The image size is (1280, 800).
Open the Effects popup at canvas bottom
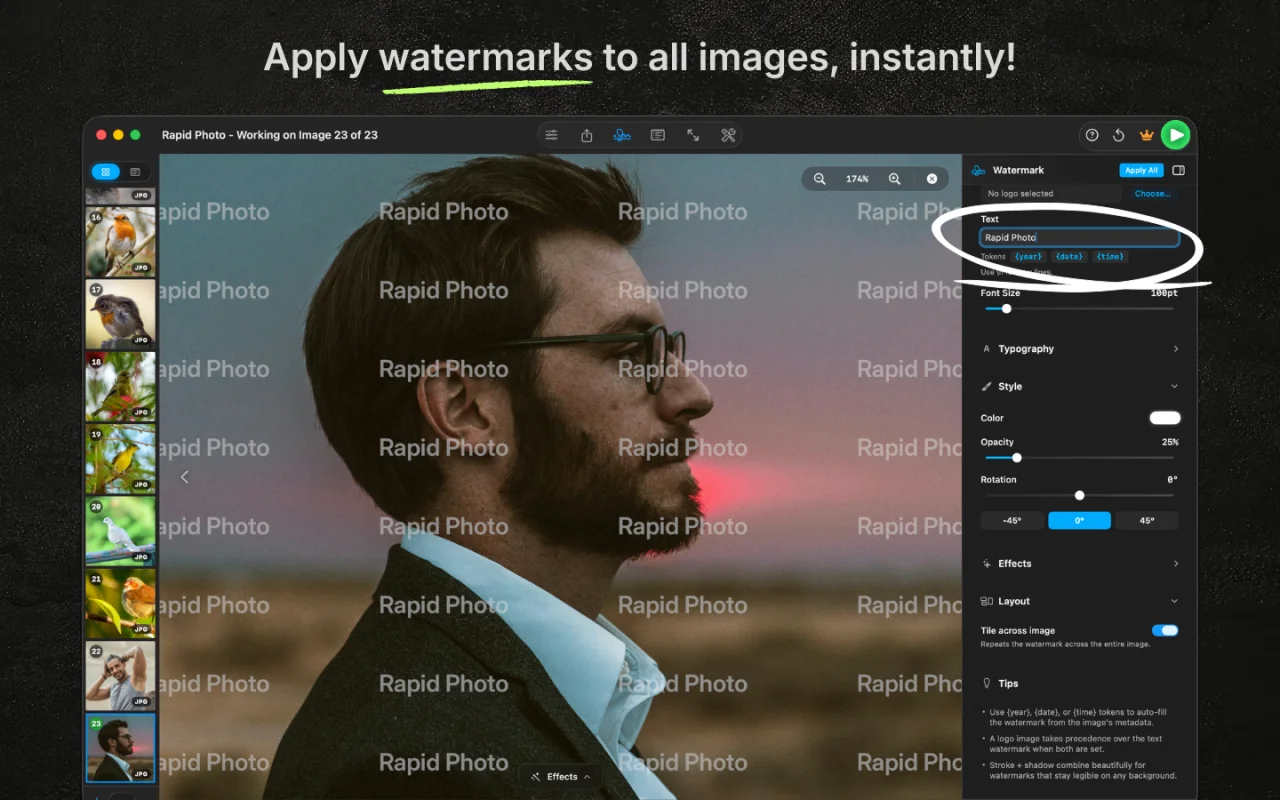coord(561,777)
